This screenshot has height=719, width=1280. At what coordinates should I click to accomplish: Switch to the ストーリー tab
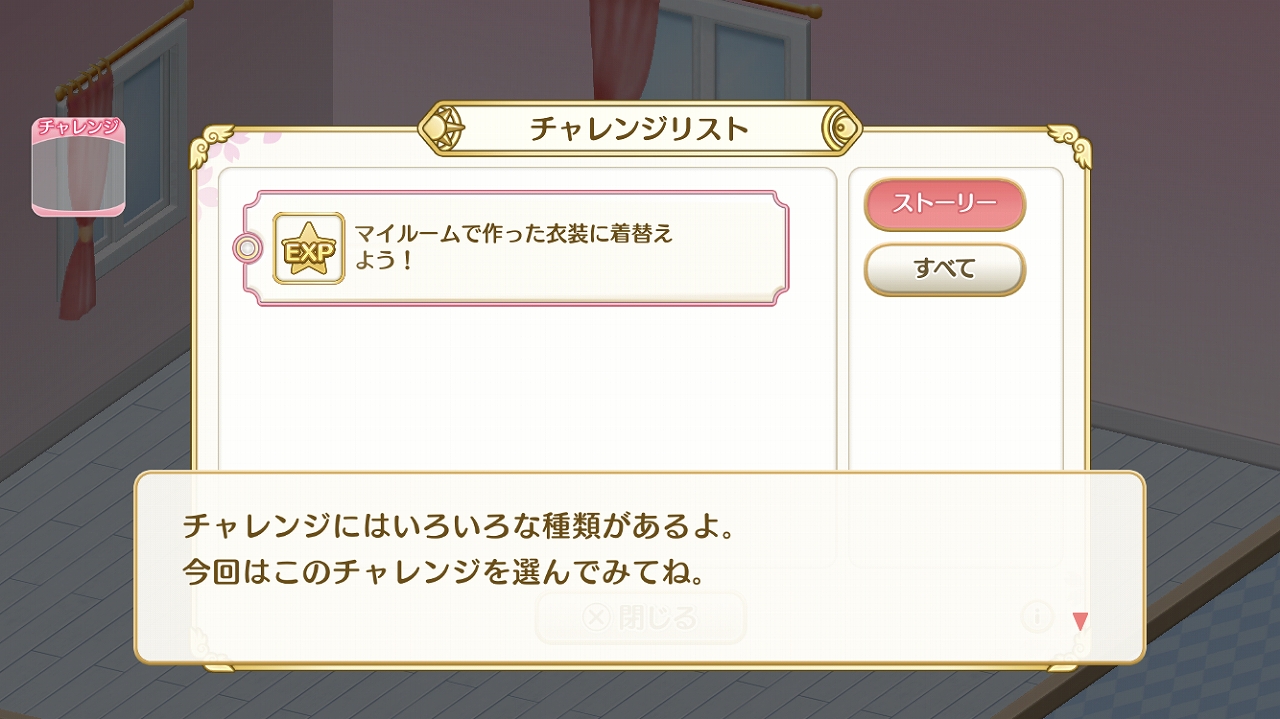point(944,204)
